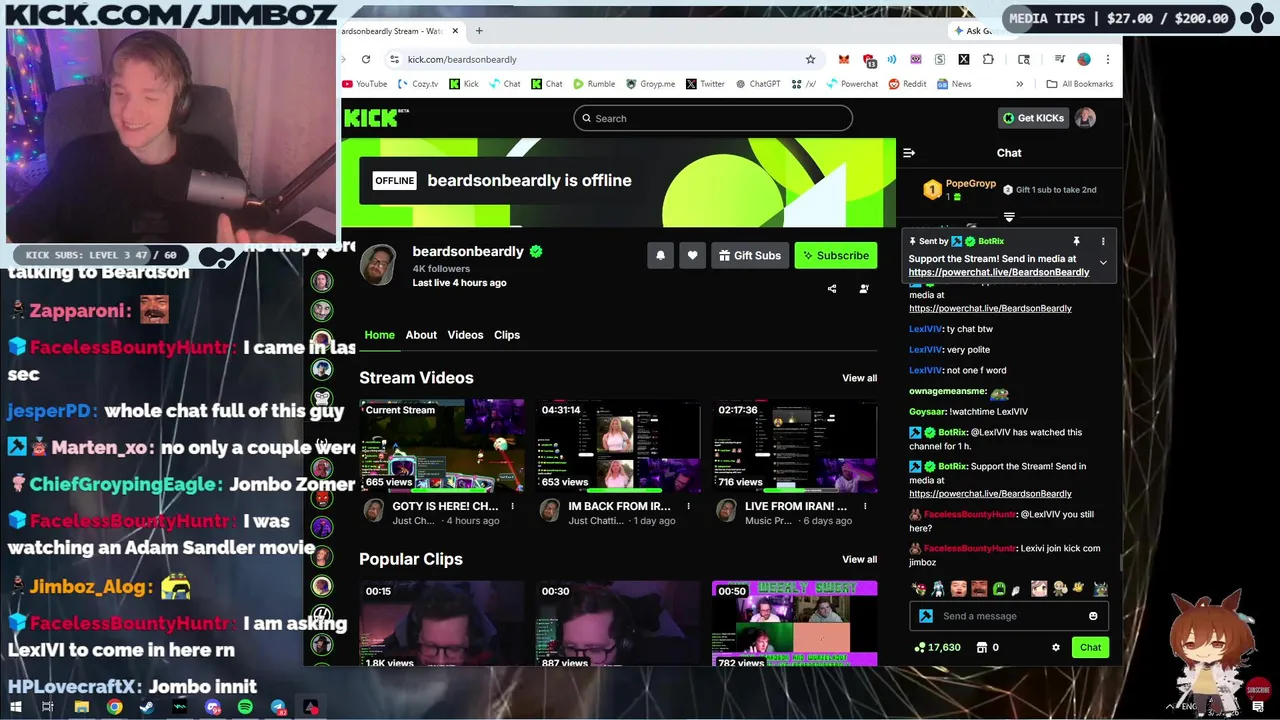Open chat settings gear icon
1280x720 pixels.
point(1056,647)
